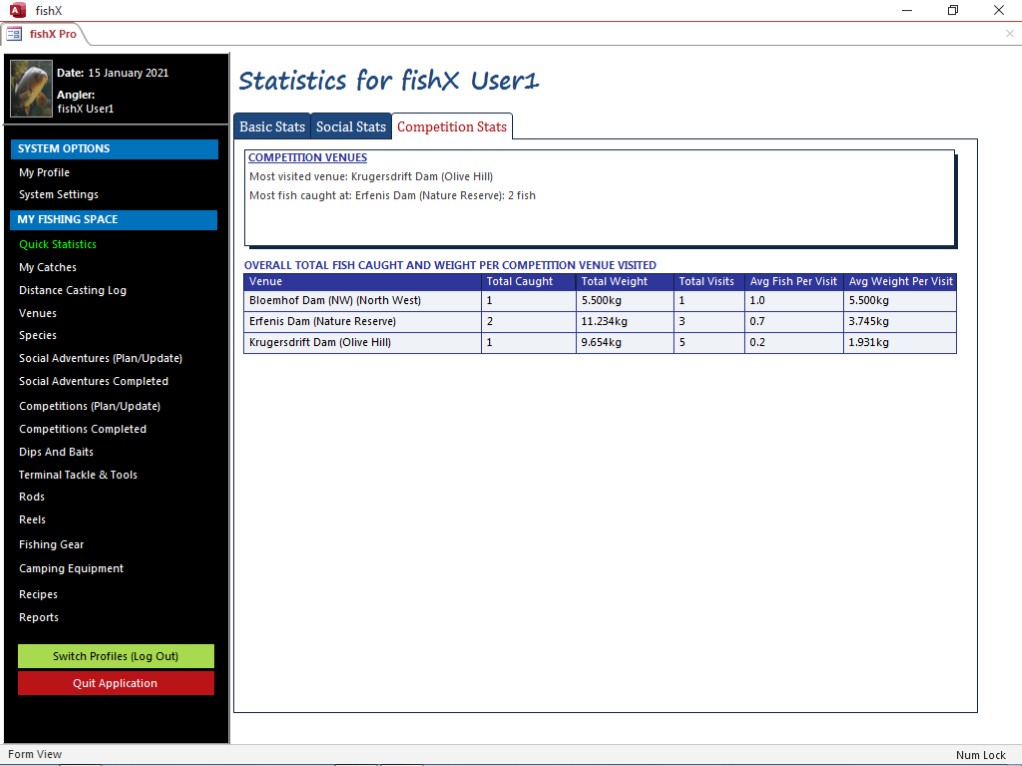Open the Distance Casting Log

(72, 291)
